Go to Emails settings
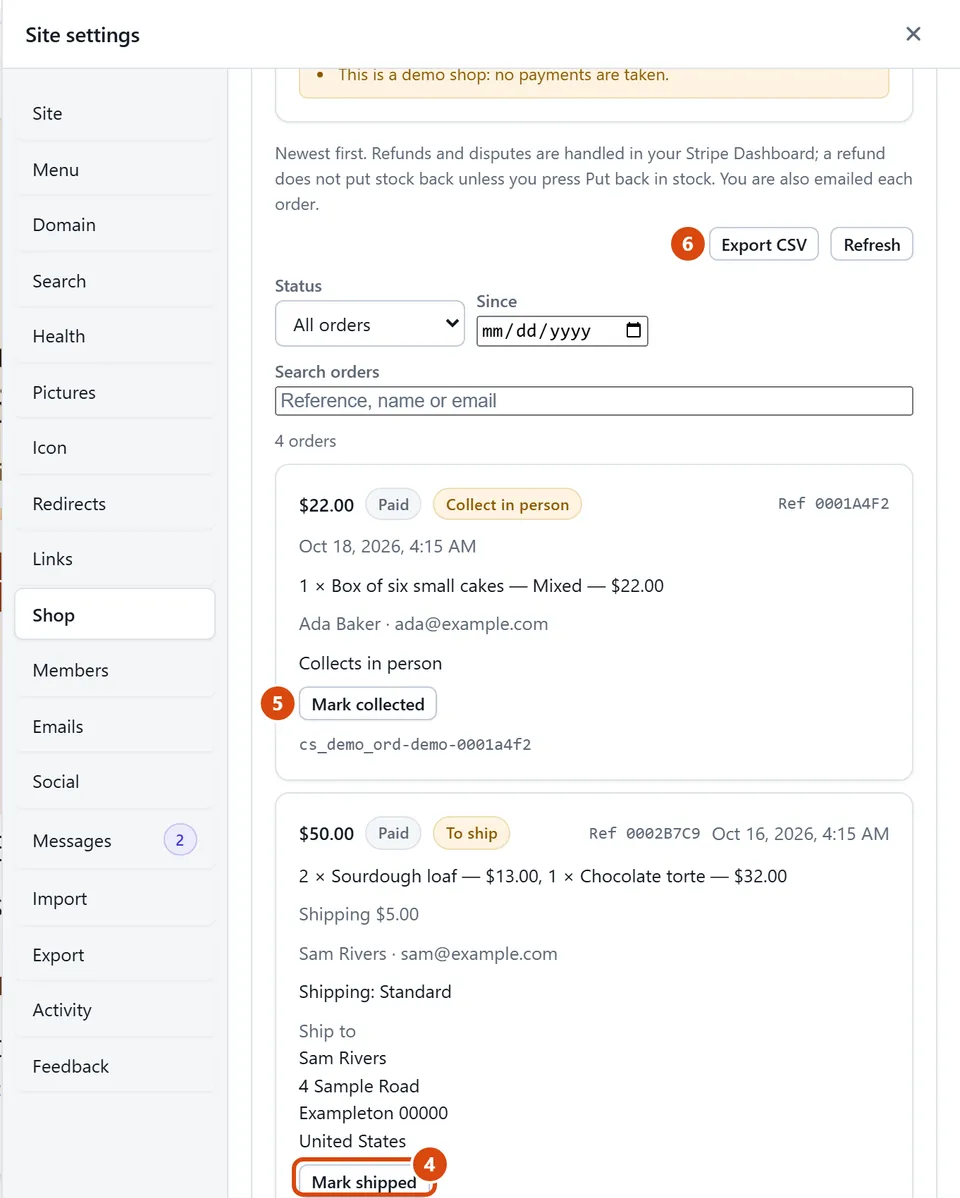The width and height of the screenshot is (960, 1198). (115, 727)
